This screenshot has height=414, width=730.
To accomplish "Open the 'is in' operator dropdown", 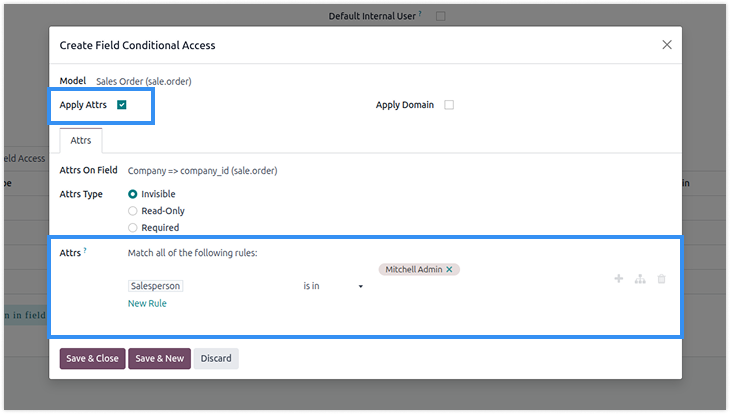I will coord(333,286).
